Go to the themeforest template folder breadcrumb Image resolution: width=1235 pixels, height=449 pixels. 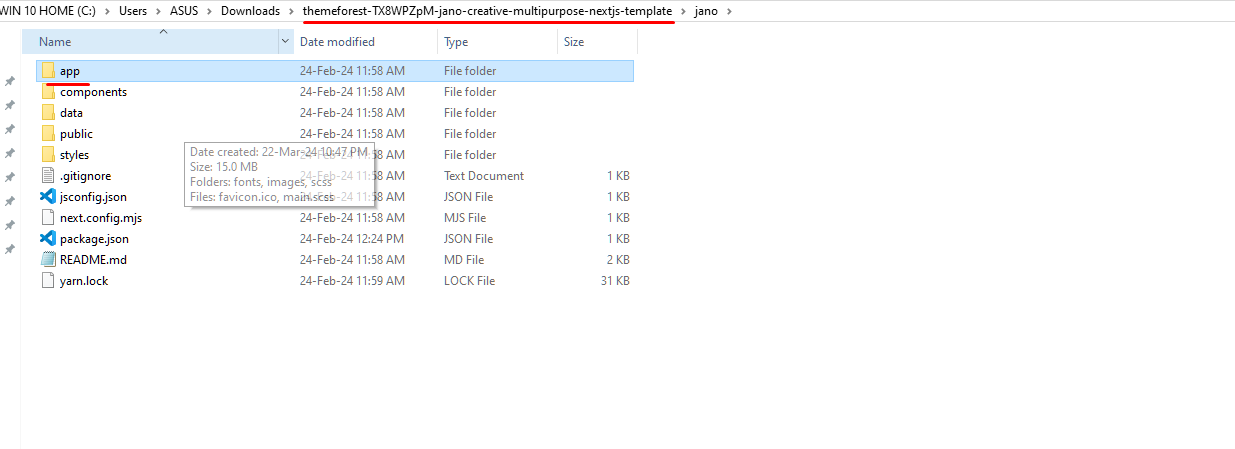pyautogui.click(x=487, y=11)
